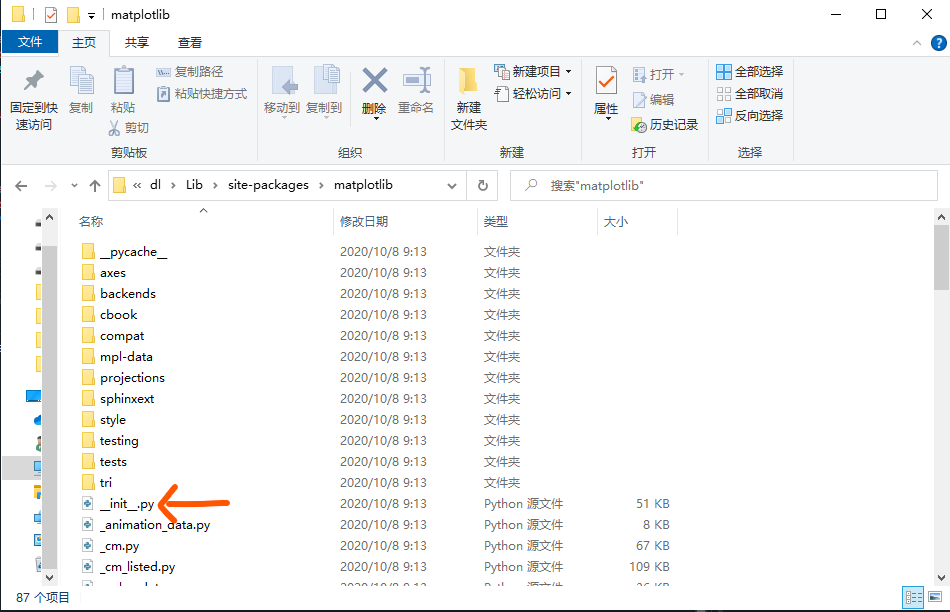Open Quick Access Toolbar customize arrow

point(91,16)
